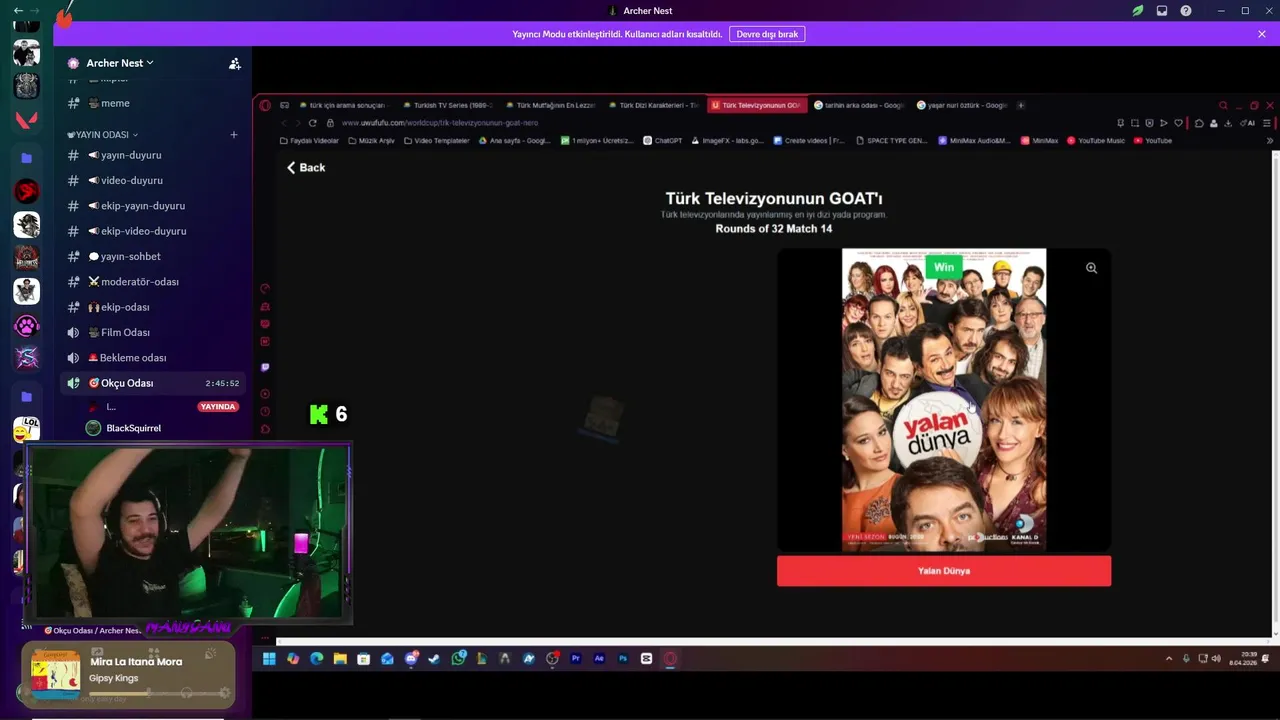Viewport: 1280px width, 720px height.
Task: Switch to Türk Dizi Karakterleri tab
Action: (653, 105)
